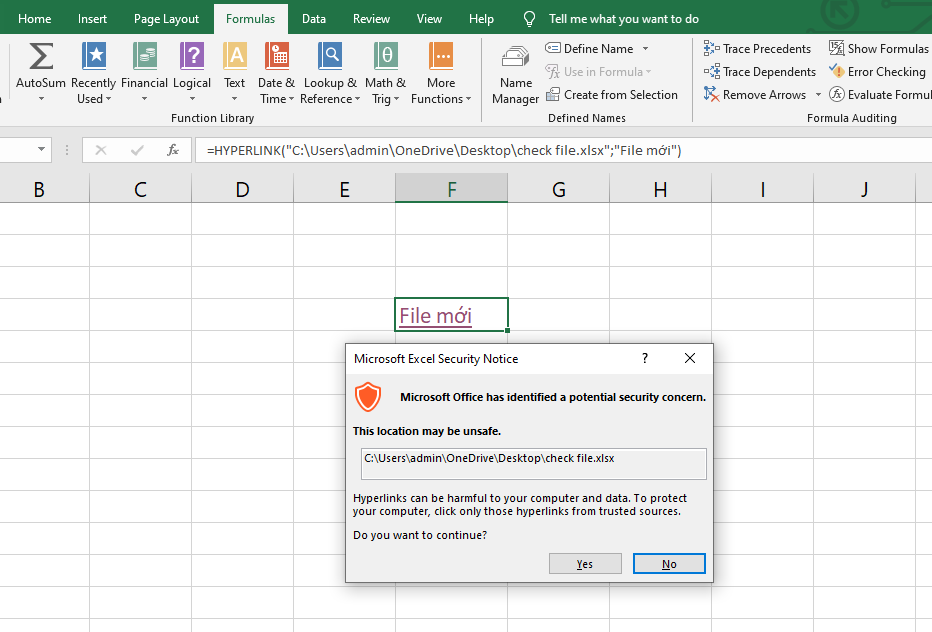This screenshot has height=632, width=932.
Task: Click the File mới hyperlink cell
Action: [436, 316]
